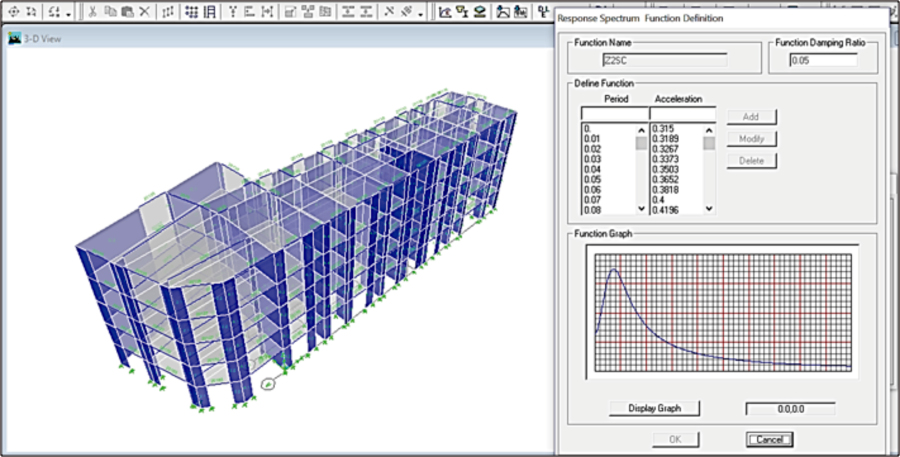Click the Y-shaped fork toolbar icon
Screen dimensions: 900x457
pyautogui.click(x=232, y=11)
